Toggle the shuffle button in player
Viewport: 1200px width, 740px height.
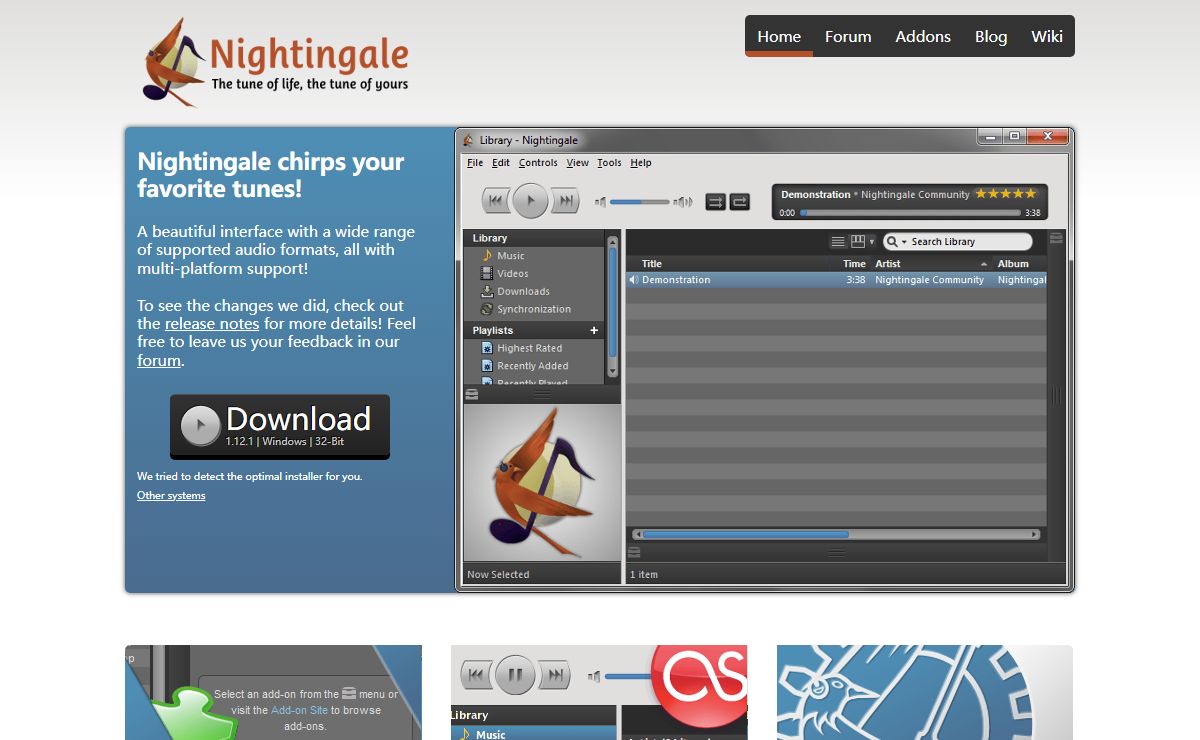716,202
